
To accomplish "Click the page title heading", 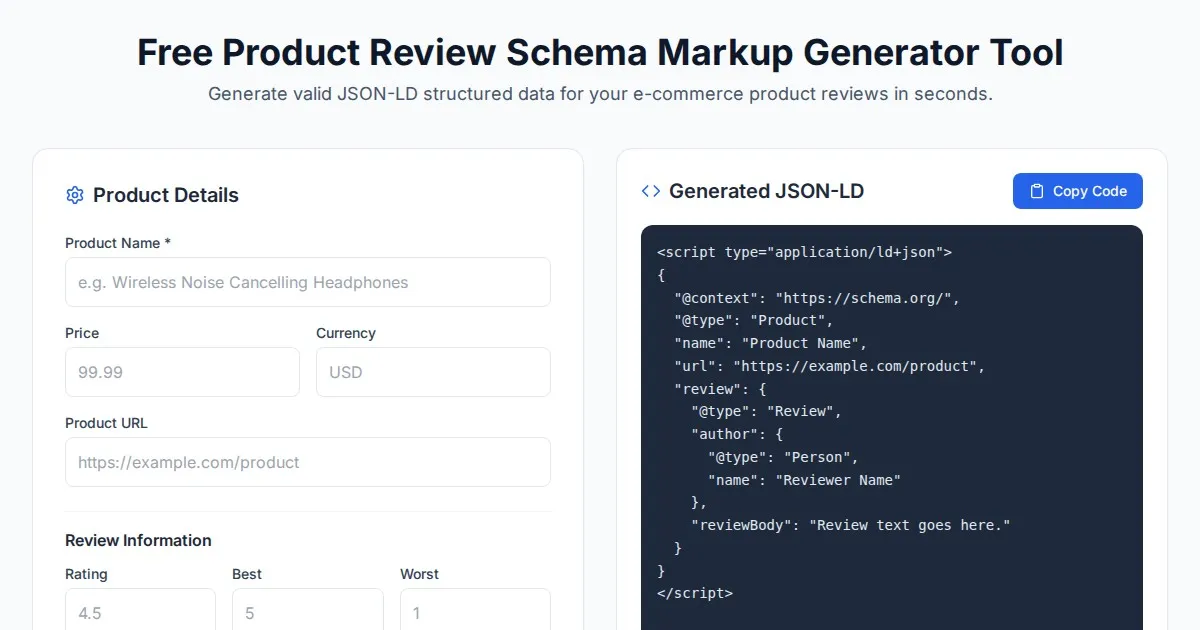I will [600, 52].
